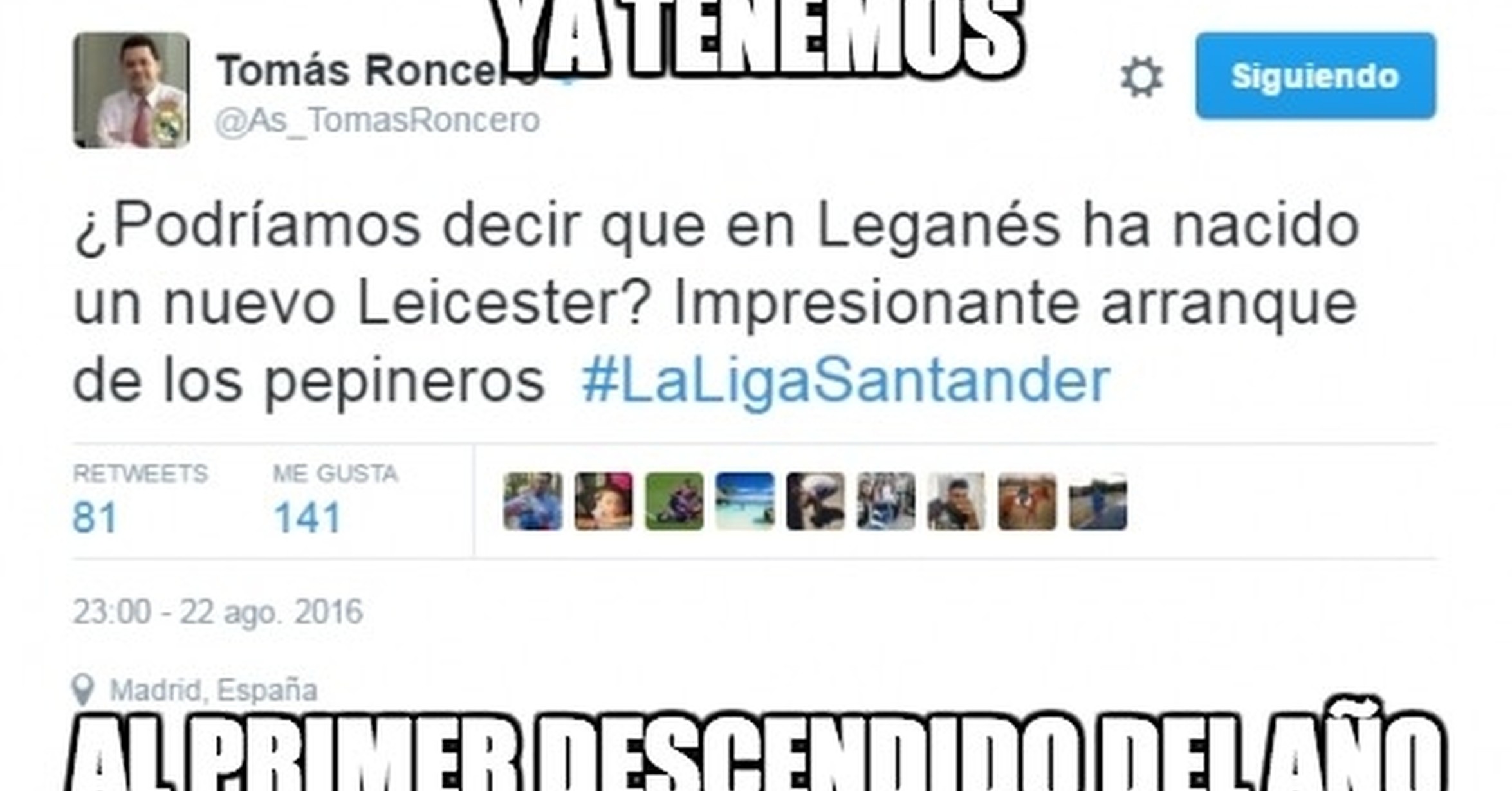
Task: Click the Tomás Roncero display name
Action: [x=376, y=70]
